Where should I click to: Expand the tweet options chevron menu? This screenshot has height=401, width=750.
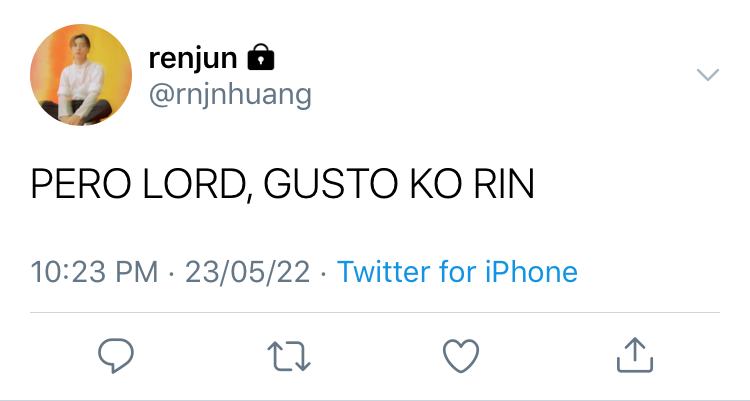(x=708, y=75)
